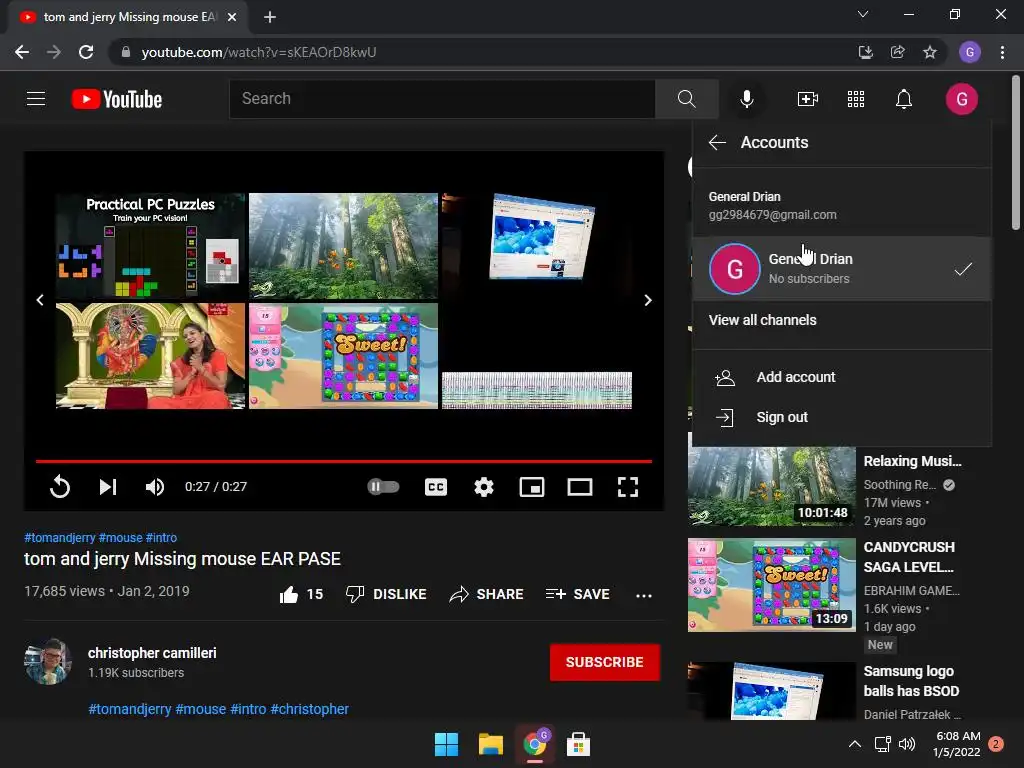Screen dimensions: 1024x768
Task: Select the General Drian channel entry
Action: click(842, 268)
